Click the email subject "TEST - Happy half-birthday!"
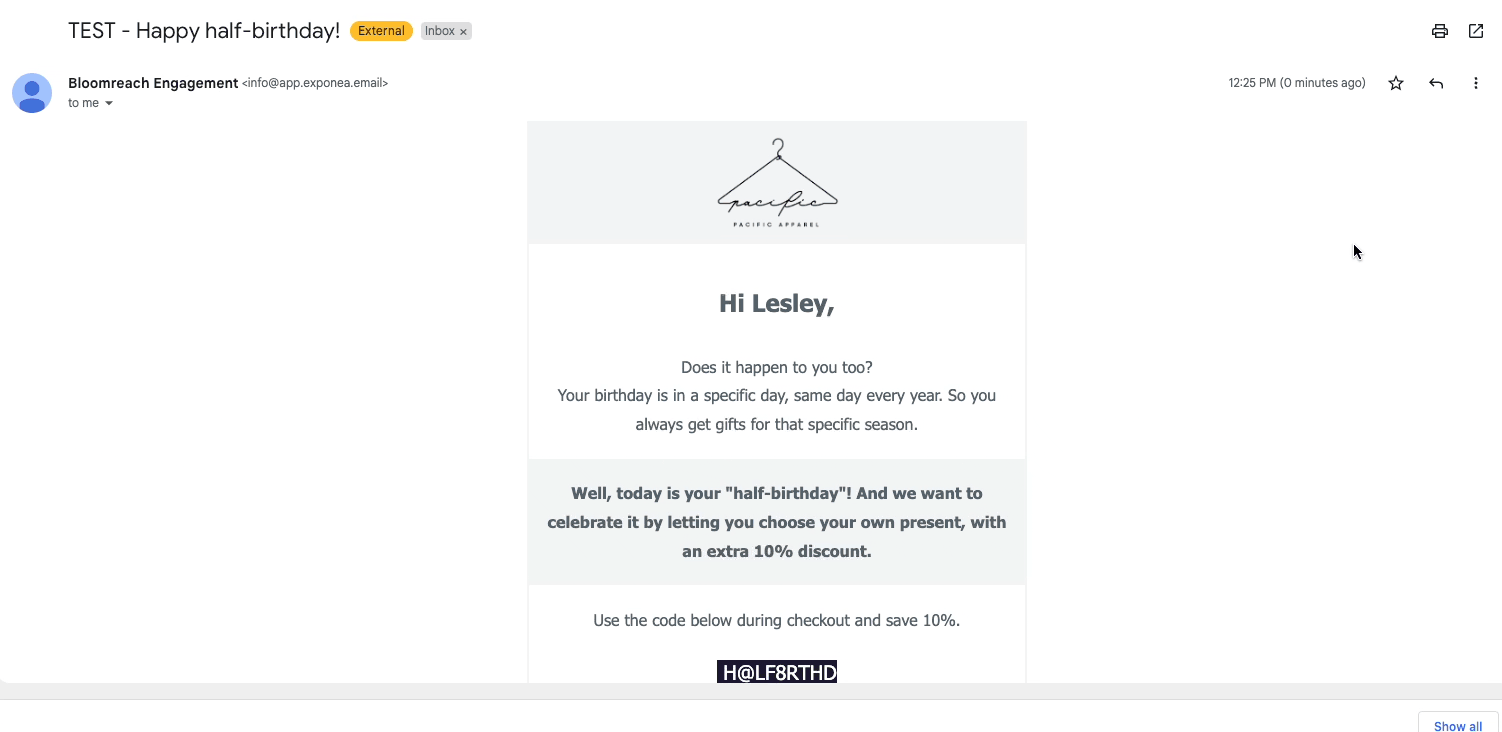1502x732 pixels. click(204, 31)
